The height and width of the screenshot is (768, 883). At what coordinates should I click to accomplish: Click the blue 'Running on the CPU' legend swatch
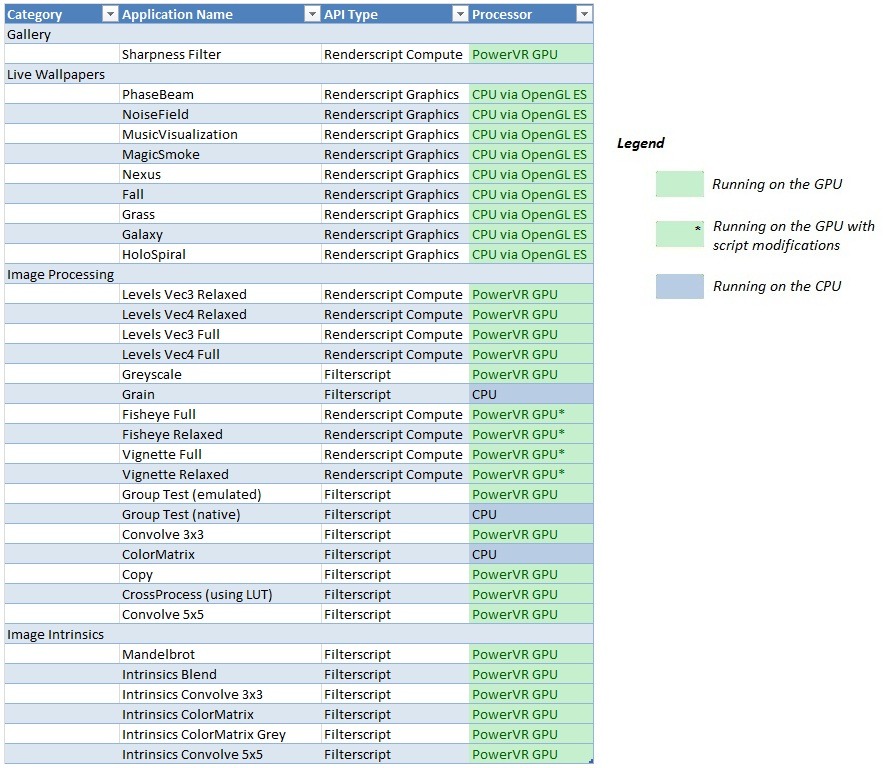click(x=679, y=286)
